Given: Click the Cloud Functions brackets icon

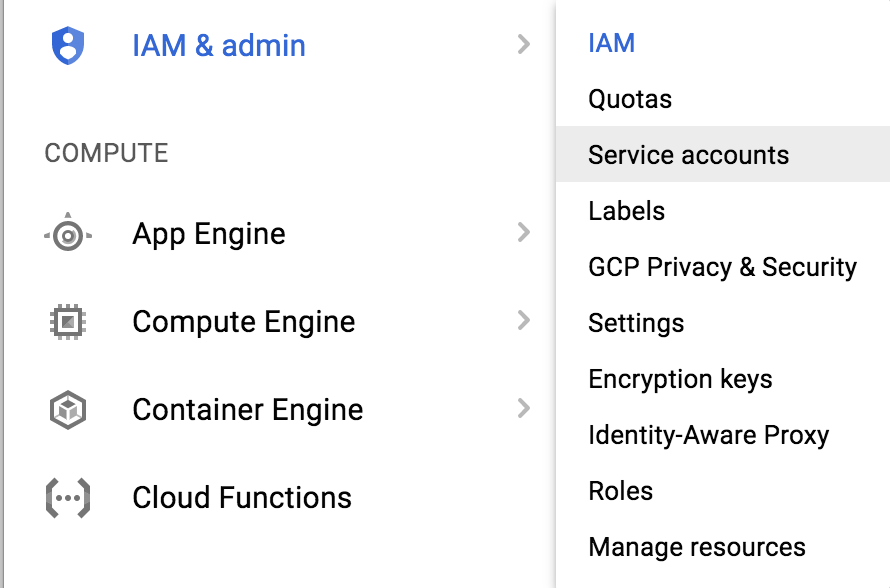Looking at the screenshot, I should point(68,498).
